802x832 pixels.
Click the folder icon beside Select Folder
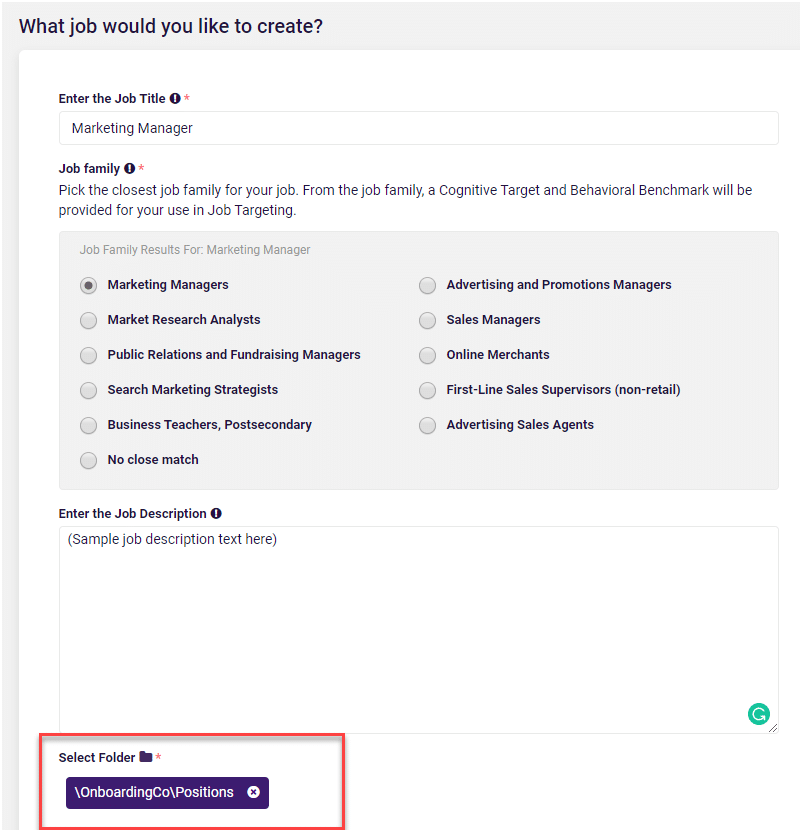click(146, 757)
